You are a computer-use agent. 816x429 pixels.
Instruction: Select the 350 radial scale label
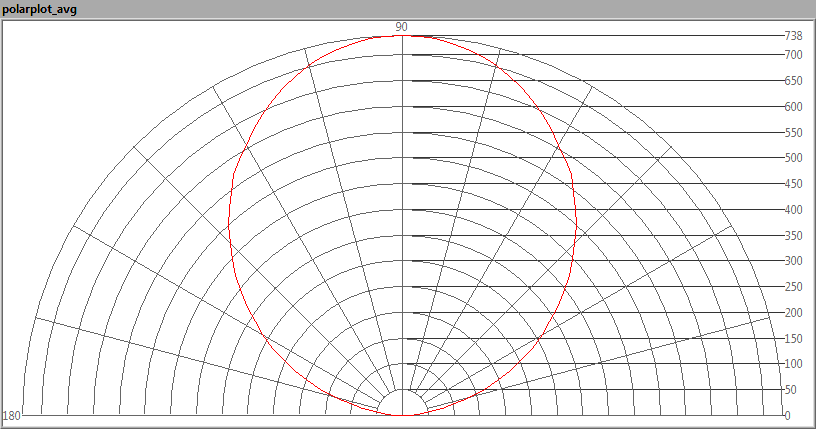[793, 236]
